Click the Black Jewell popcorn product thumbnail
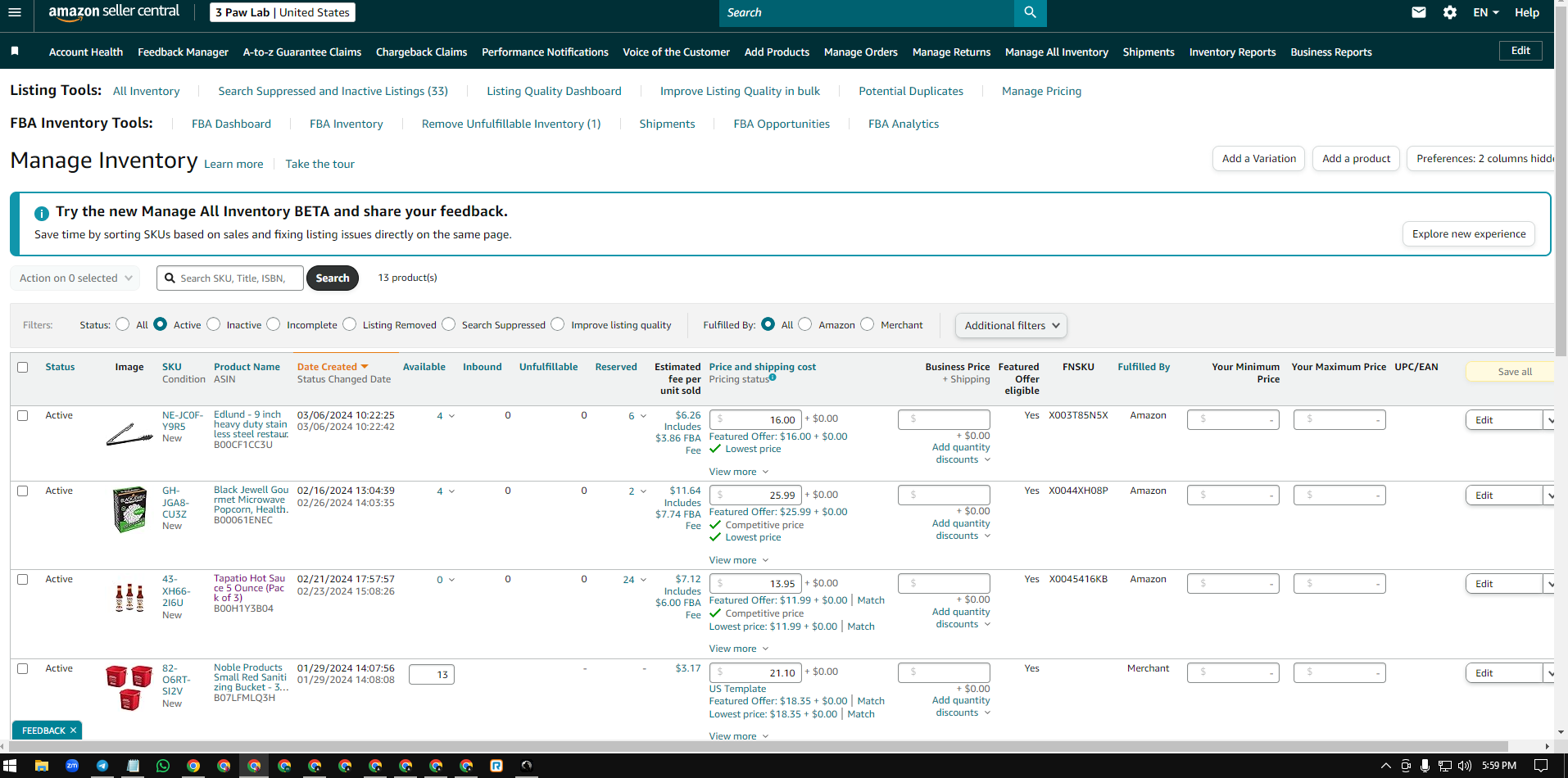 tap(129, 509)
